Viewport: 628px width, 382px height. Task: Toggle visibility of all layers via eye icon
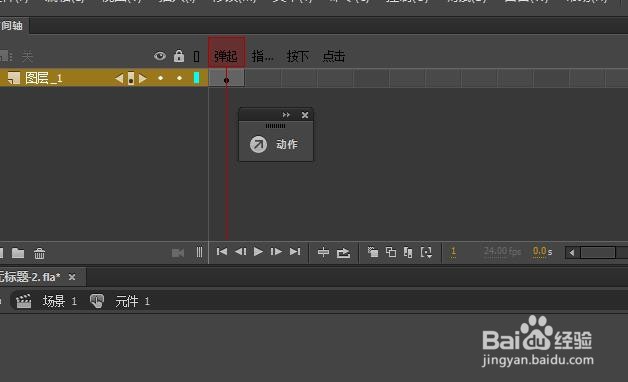(160, 56)
